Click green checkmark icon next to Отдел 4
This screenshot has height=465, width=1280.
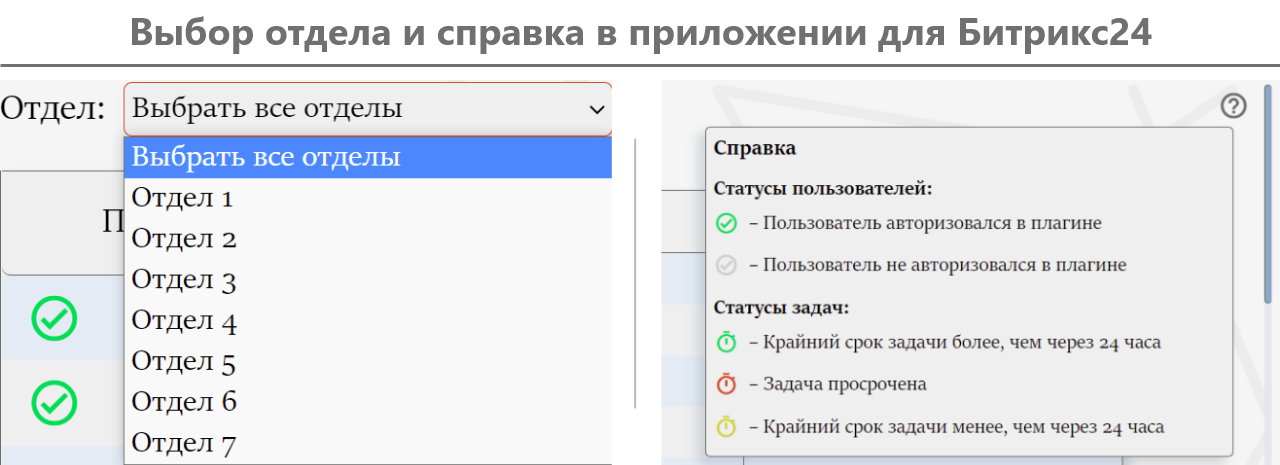click(54, 319)
